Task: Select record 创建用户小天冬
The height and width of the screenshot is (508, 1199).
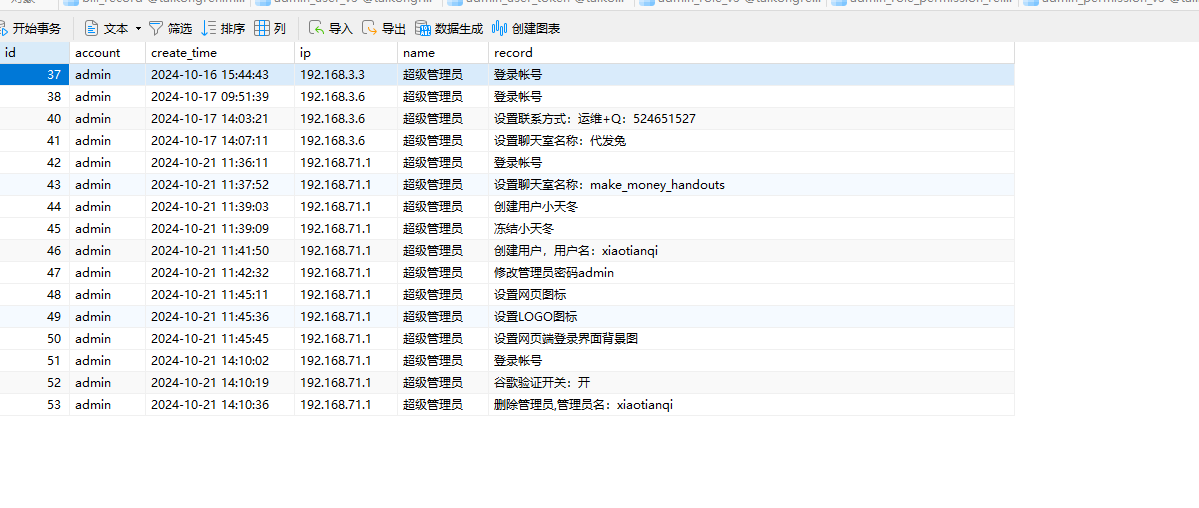Action: click(x=752, y=207)
